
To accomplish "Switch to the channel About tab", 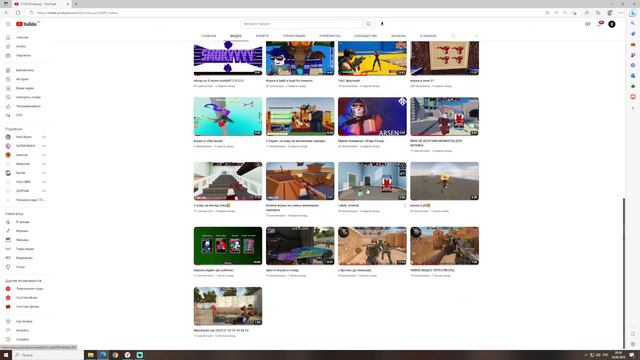I will point(428,36).
